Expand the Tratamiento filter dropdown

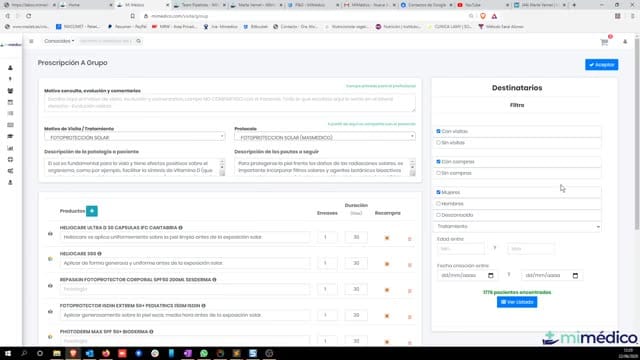[517, 227]
